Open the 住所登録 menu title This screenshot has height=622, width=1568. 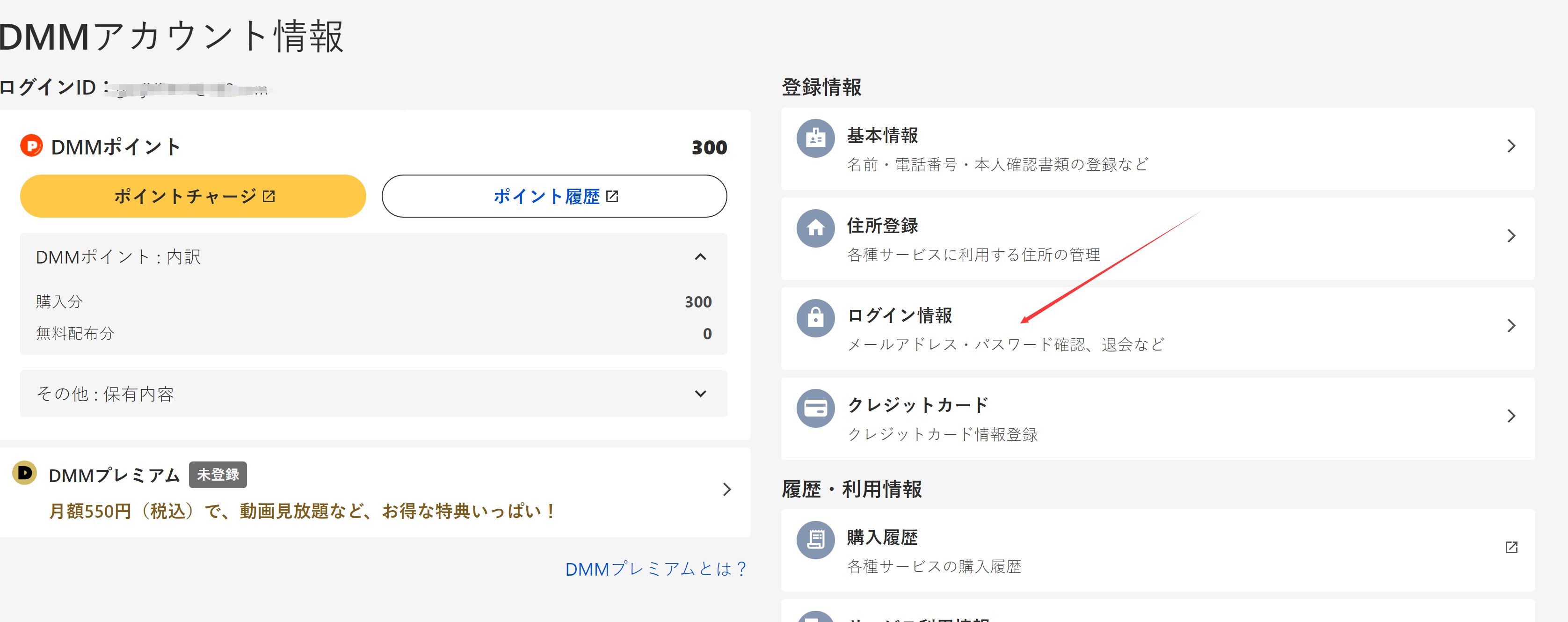pos(883,226)
